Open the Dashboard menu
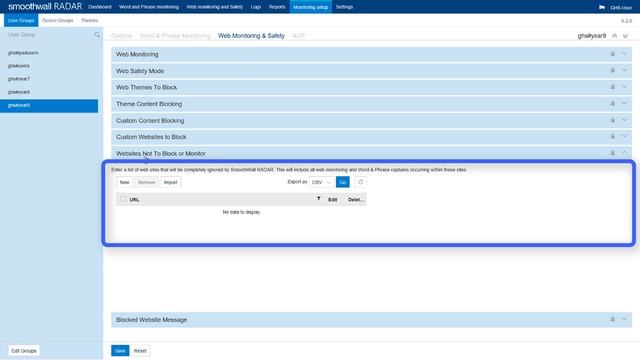Screen dimensions: 640x360 (x=100, y=7)
